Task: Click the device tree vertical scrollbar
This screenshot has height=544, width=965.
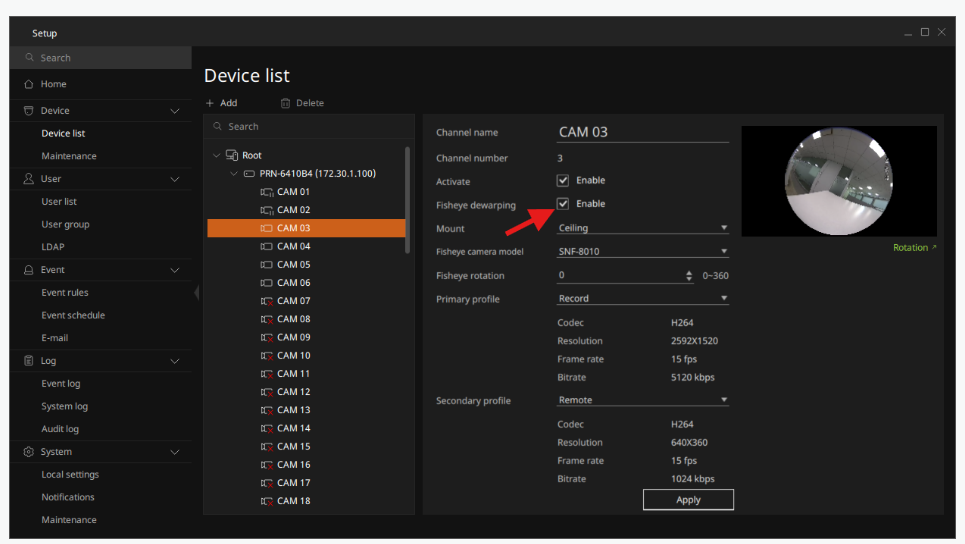Action: click(x=407, y=200)
